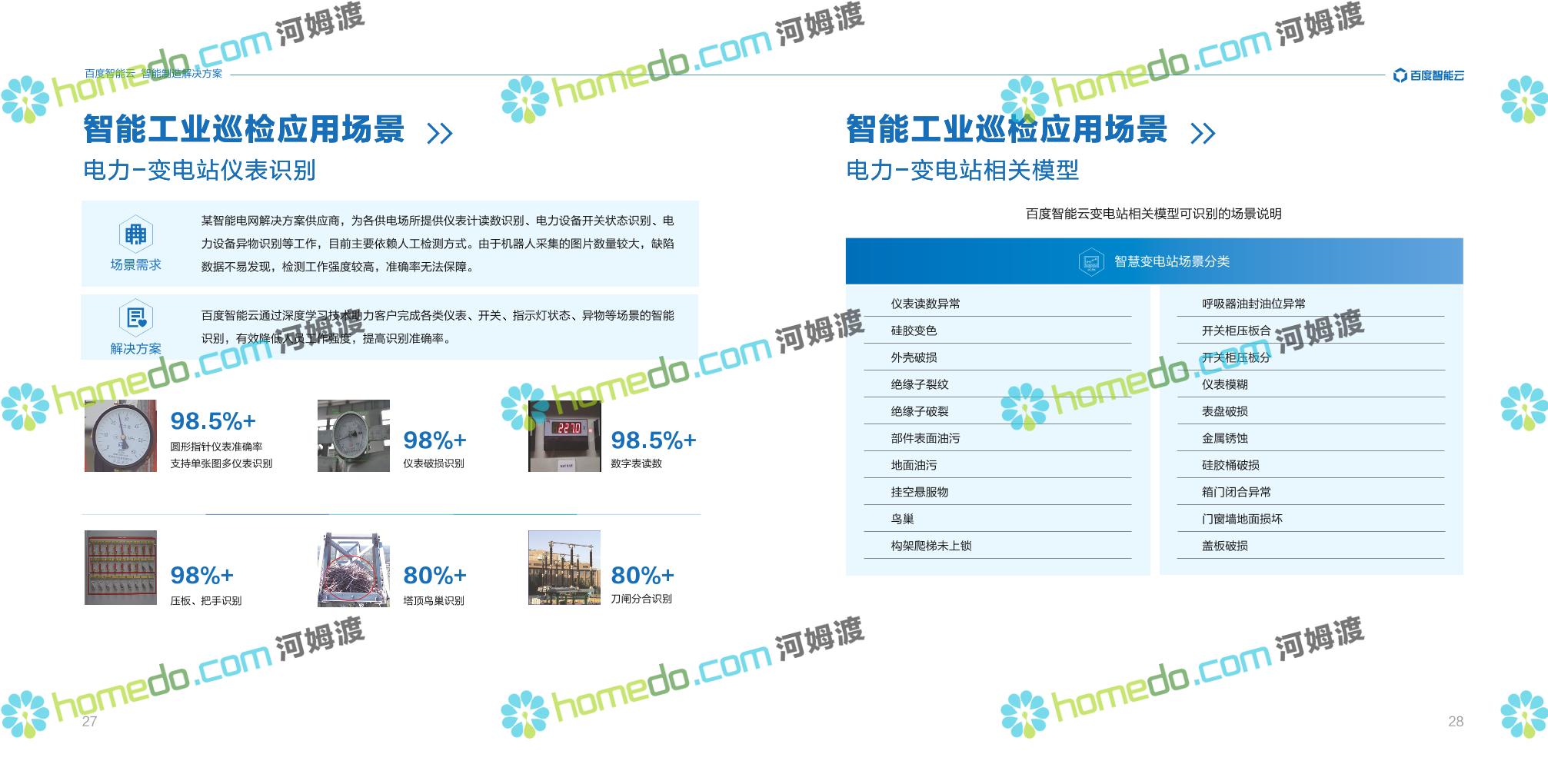Open the round pointer gauge thumbnail
This screenshot has height=784, width=1548.
coord(121,436)
